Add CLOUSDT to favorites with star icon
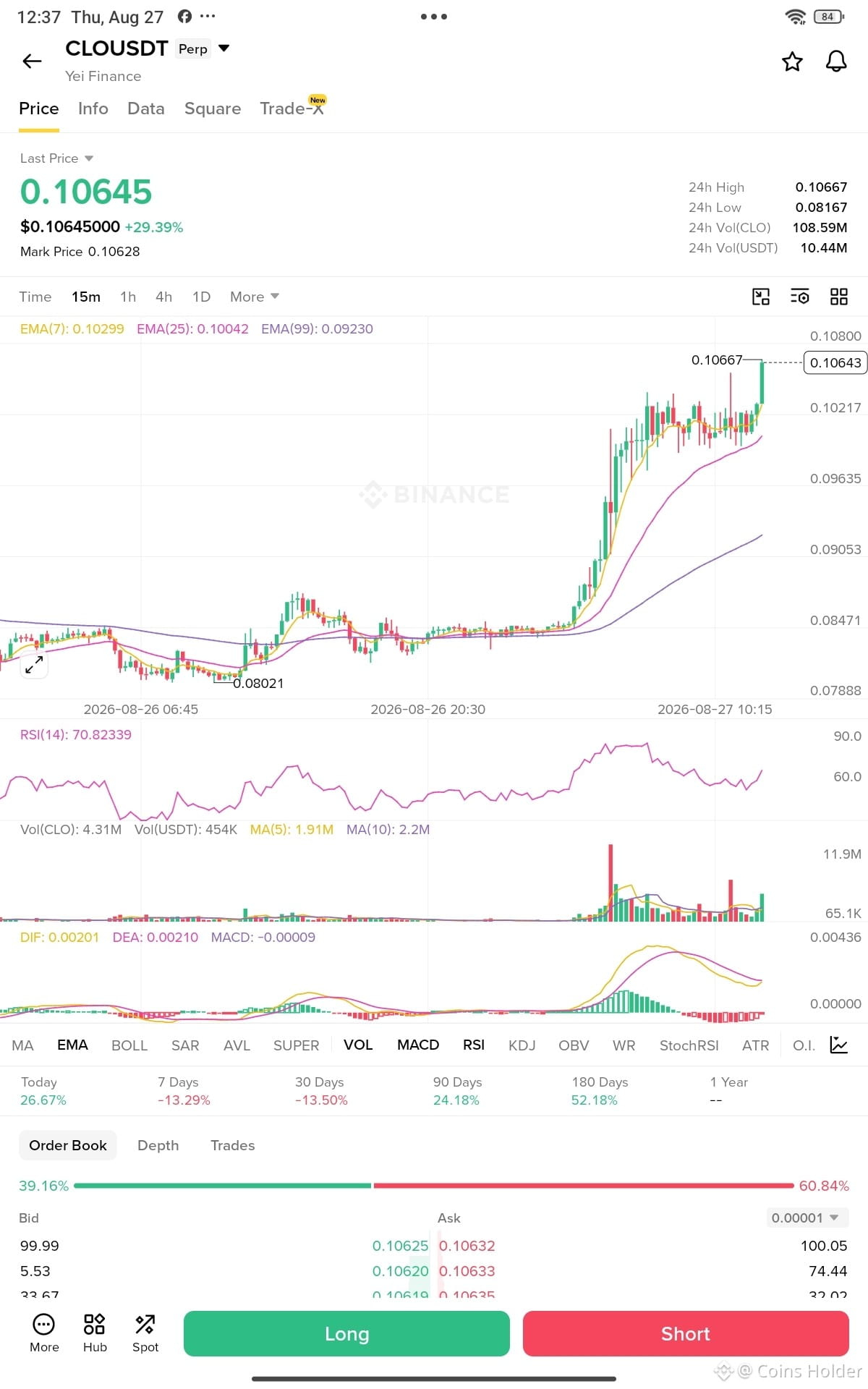The height and width of the screenshot is (1389, 868). (792, 61)
